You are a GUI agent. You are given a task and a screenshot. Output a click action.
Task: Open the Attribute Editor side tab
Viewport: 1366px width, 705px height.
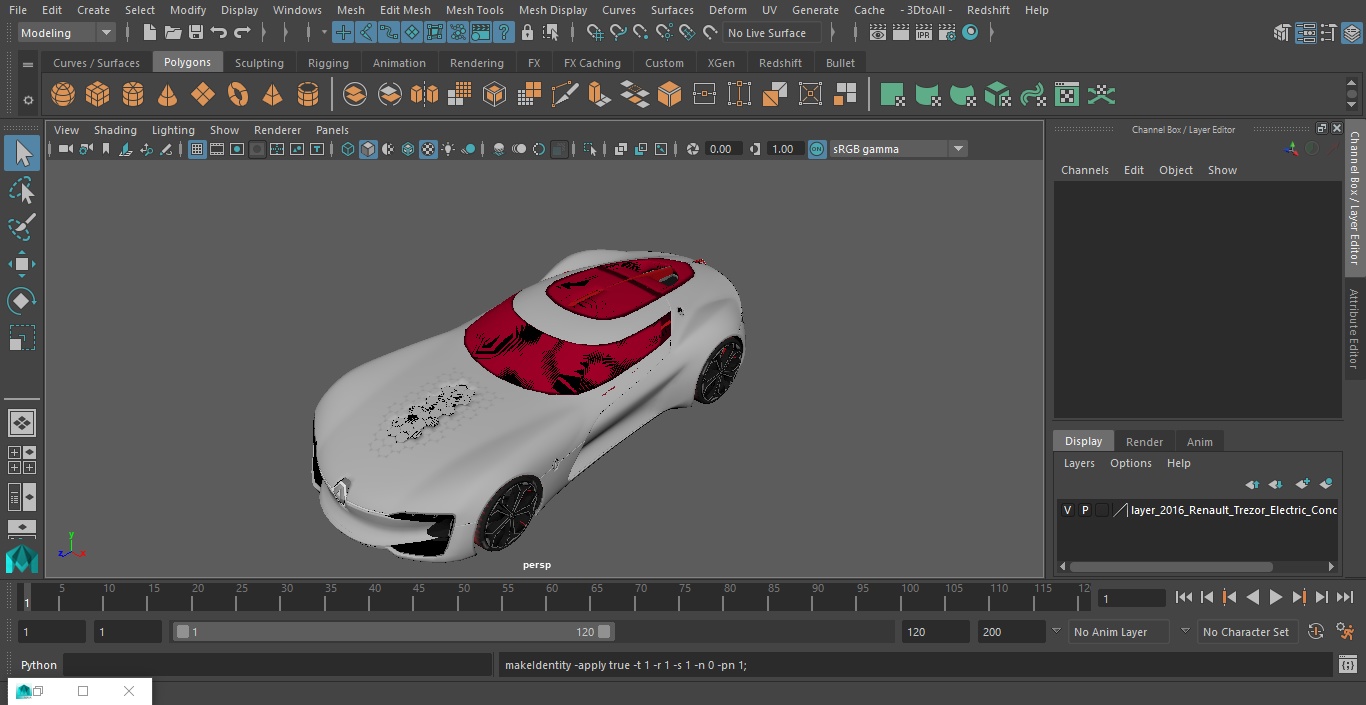coord(1354,329)
